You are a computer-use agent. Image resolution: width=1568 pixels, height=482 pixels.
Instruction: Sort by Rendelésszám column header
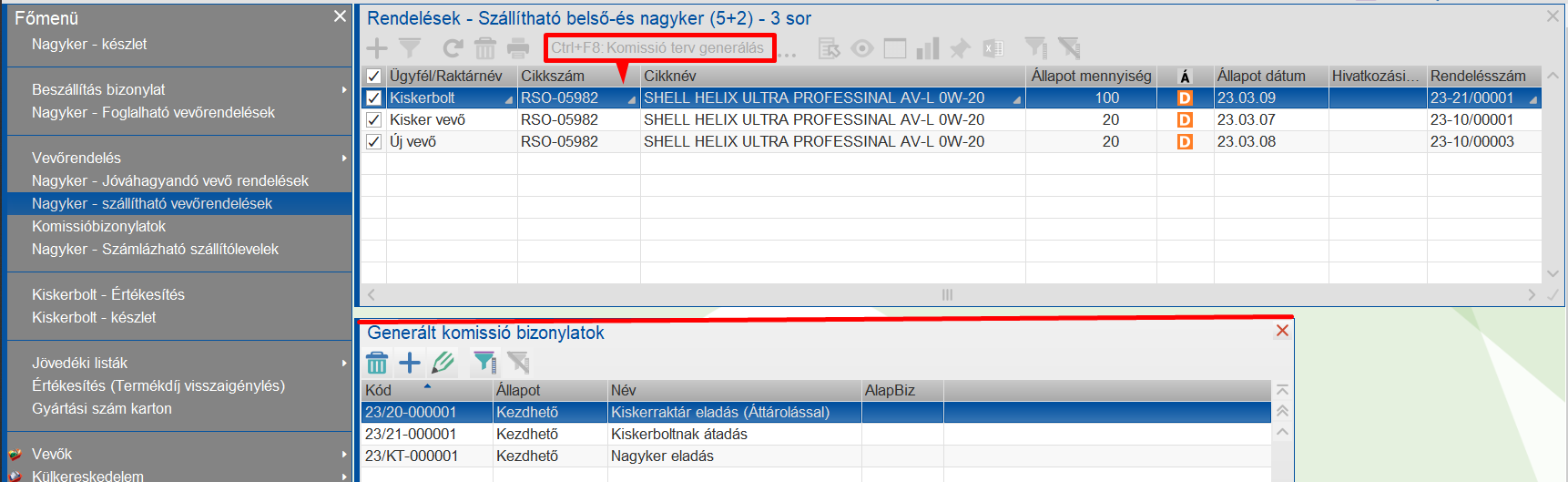pyautogui.click(x=1483, y=76)
